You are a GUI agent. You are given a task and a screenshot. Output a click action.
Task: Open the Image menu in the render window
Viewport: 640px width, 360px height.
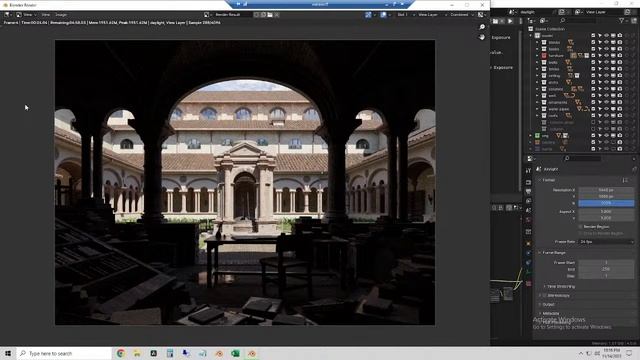[61, 15]
